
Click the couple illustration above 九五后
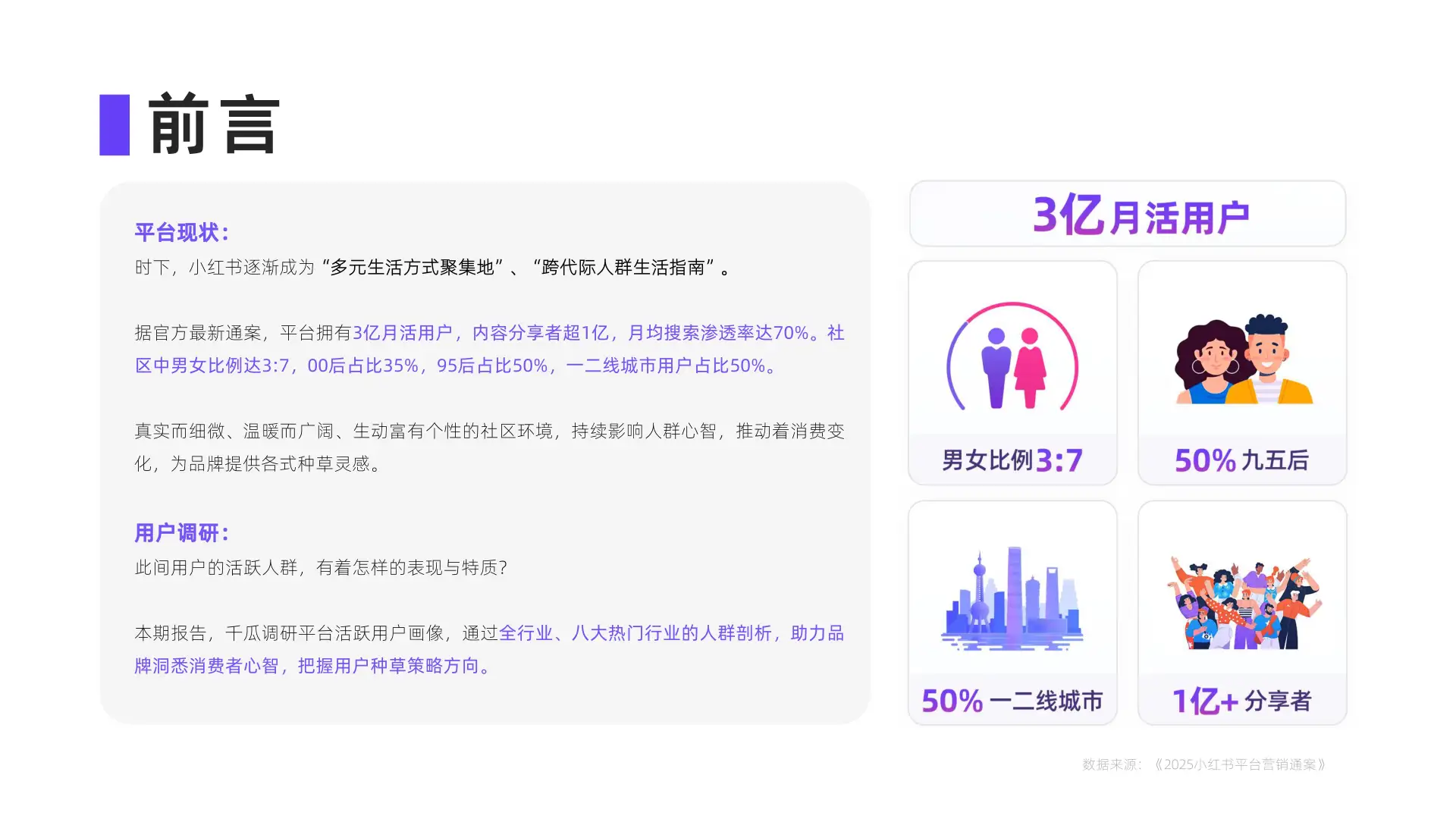[x=1244, y=359]
